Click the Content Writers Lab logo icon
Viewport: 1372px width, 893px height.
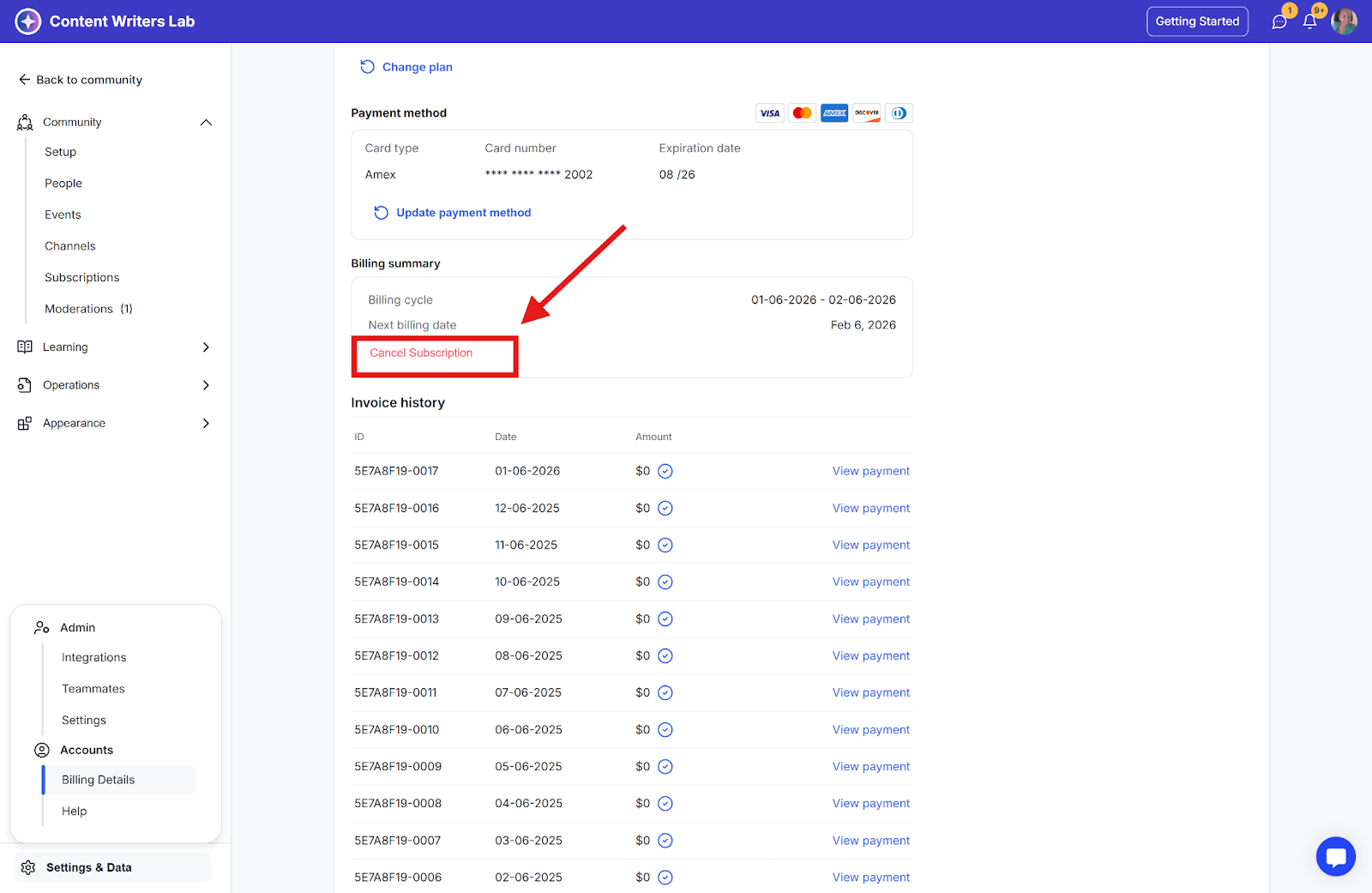28,21
